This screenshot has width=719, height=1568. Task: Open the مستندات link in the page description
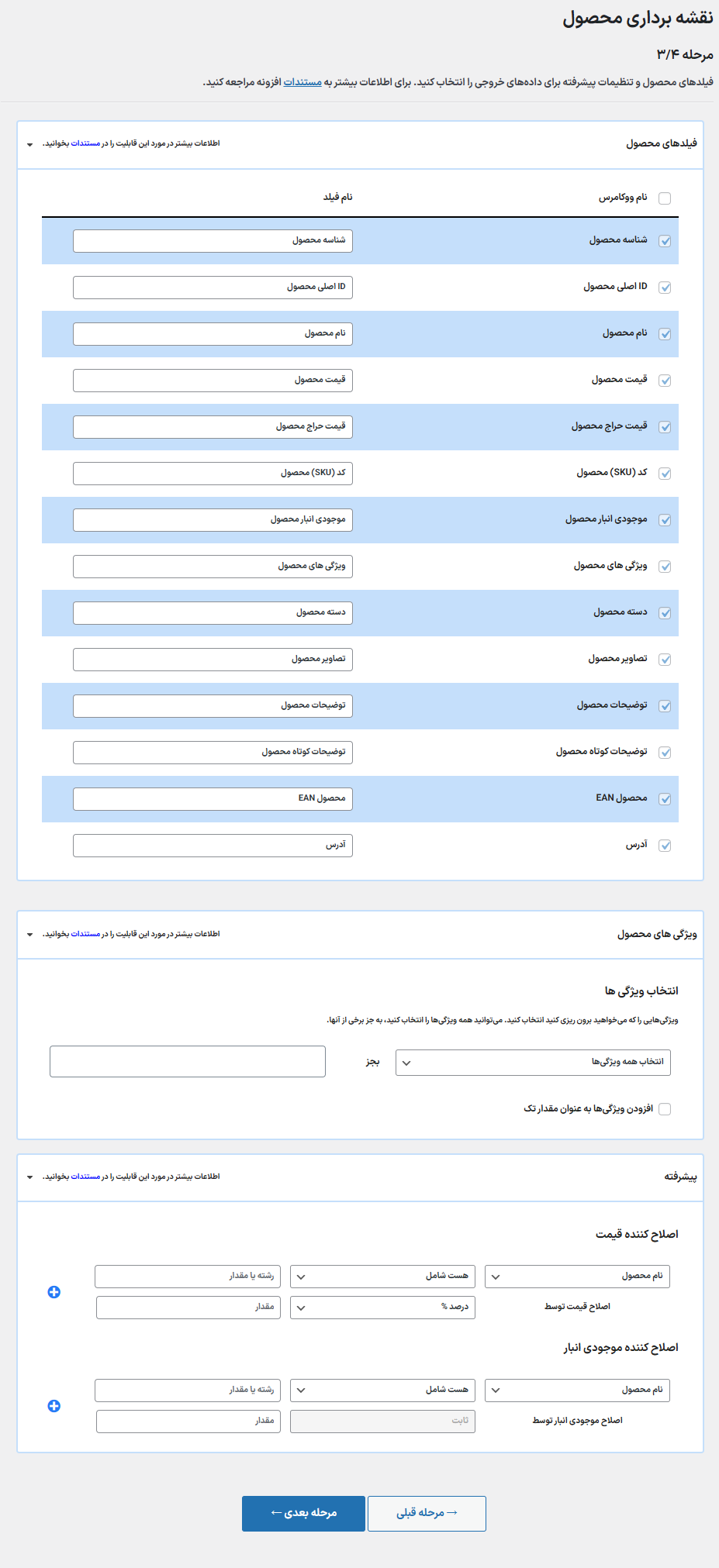(302, 82)
